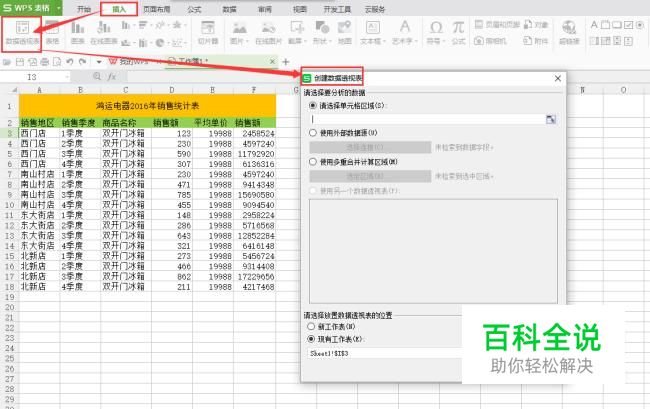Click the option button form control icon
Viewport: 650px width, 409px height.
click(640, 25)
